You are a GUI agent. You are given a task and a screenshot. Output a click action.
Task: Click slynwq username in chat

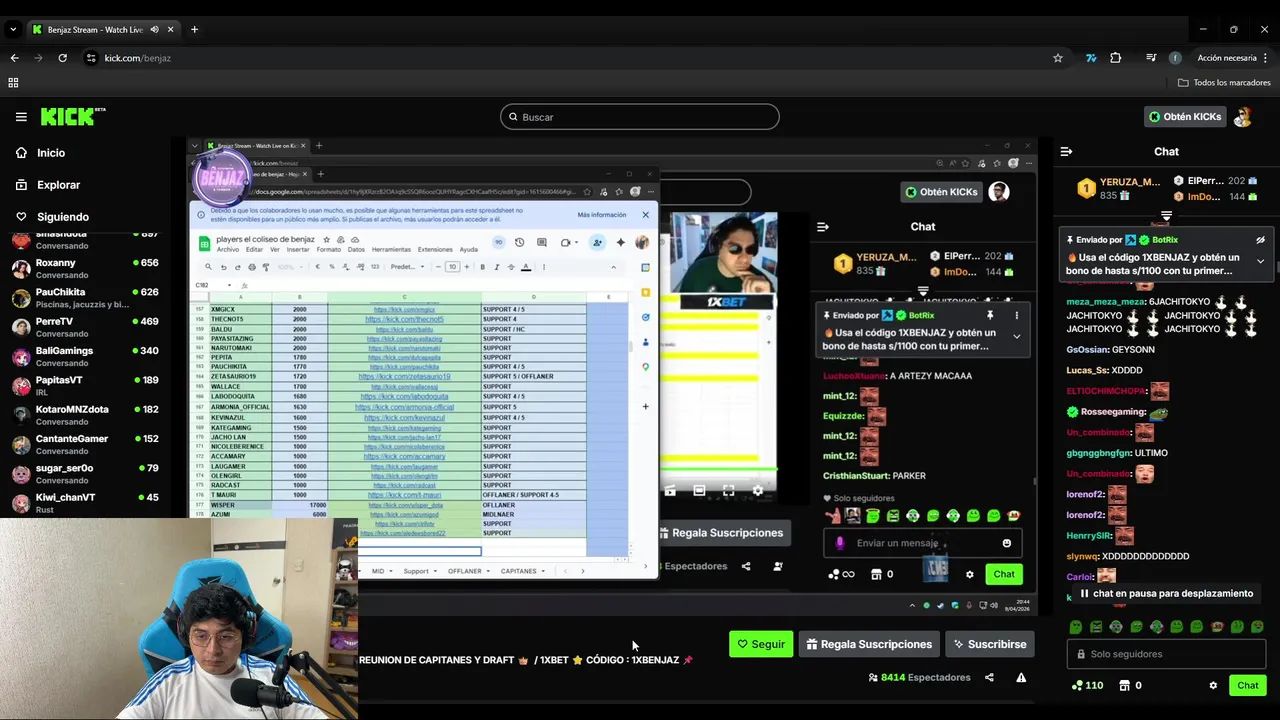[x=1082, y=556]
